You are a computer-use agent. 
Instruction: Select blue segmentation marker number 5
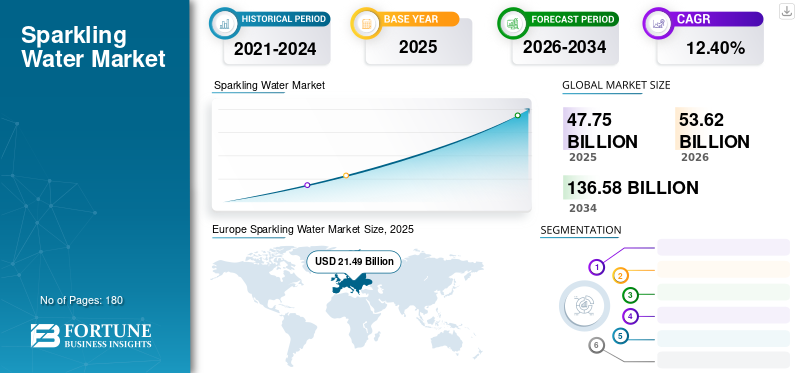(620, 336)
